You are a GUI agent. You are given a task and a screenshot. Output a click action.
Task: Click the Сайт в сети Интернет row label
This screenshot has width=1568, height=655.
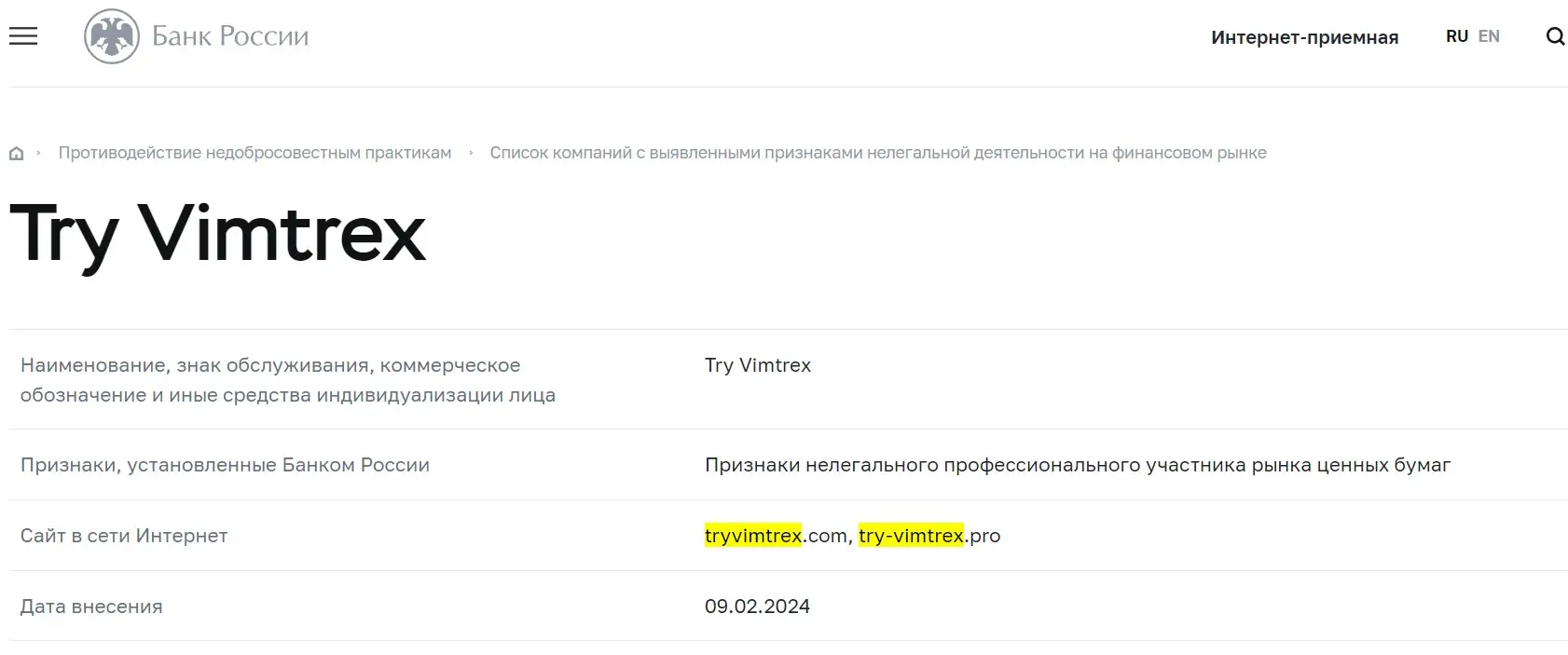[x=123, y=536]
